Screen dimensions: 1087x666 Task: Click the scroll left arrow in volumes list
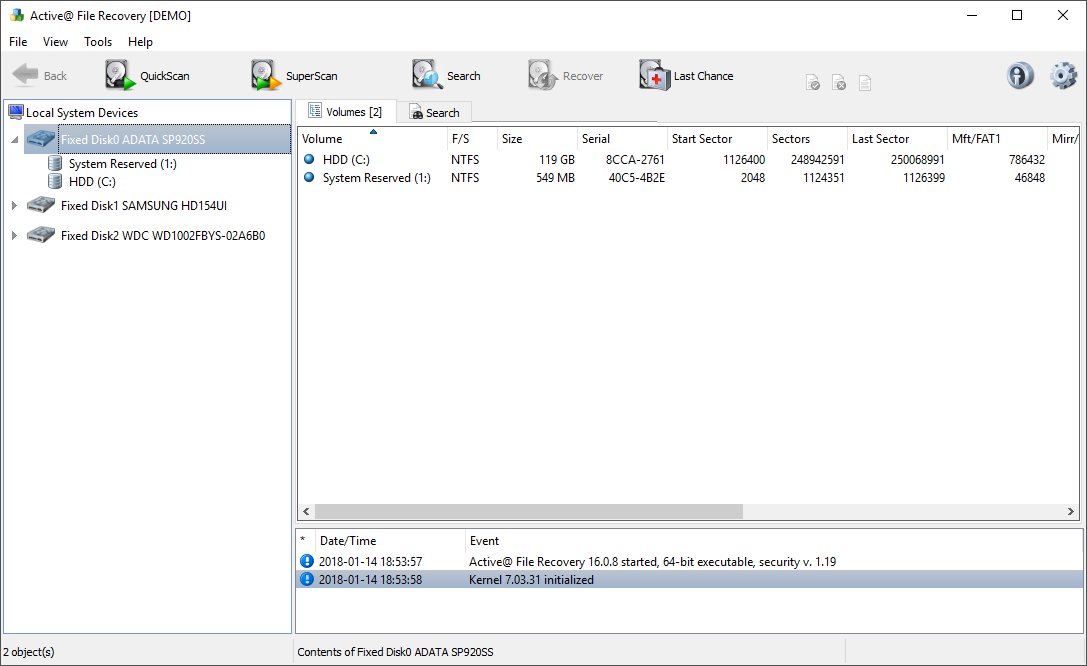pyautogui.click(x=306, y=511)
